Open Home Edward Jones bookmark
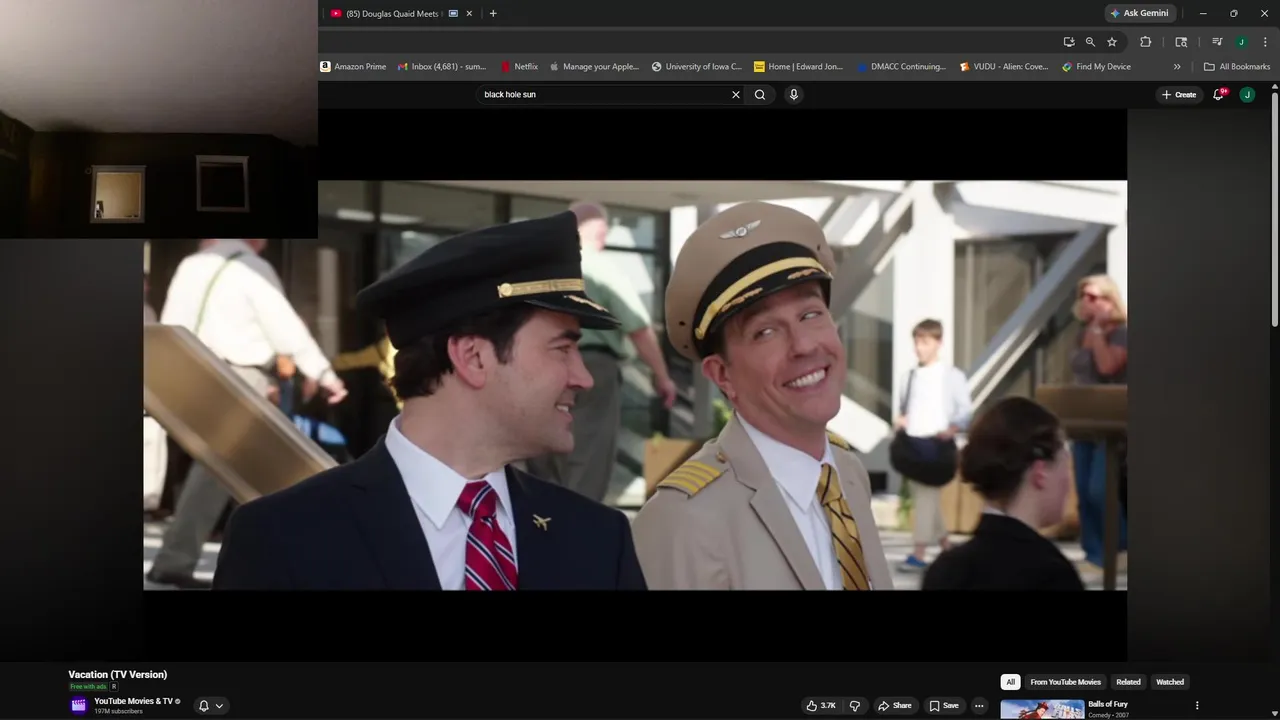This screenshot has width=1280, height=720. click(x=799, y=67)
